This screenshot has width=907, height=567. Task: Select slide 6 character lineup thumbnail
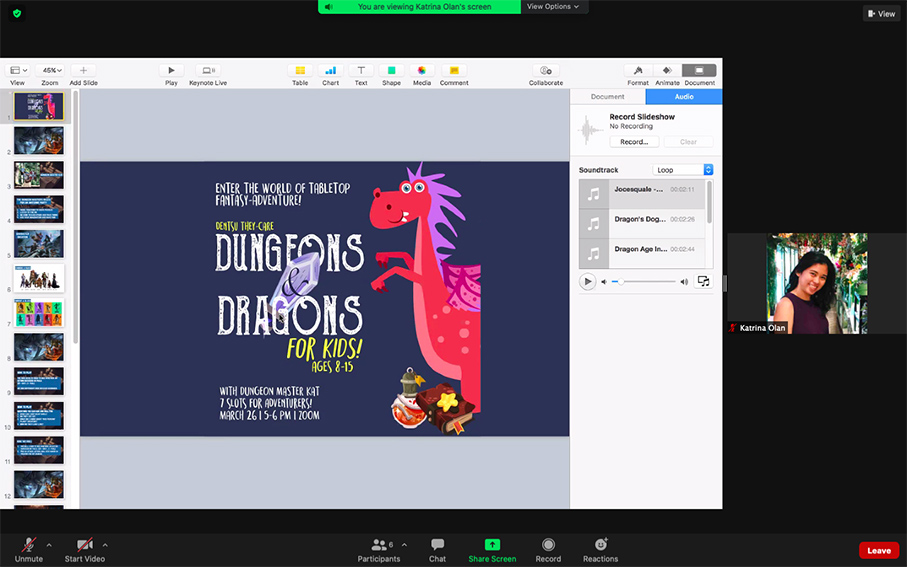(x=39, y=278)
